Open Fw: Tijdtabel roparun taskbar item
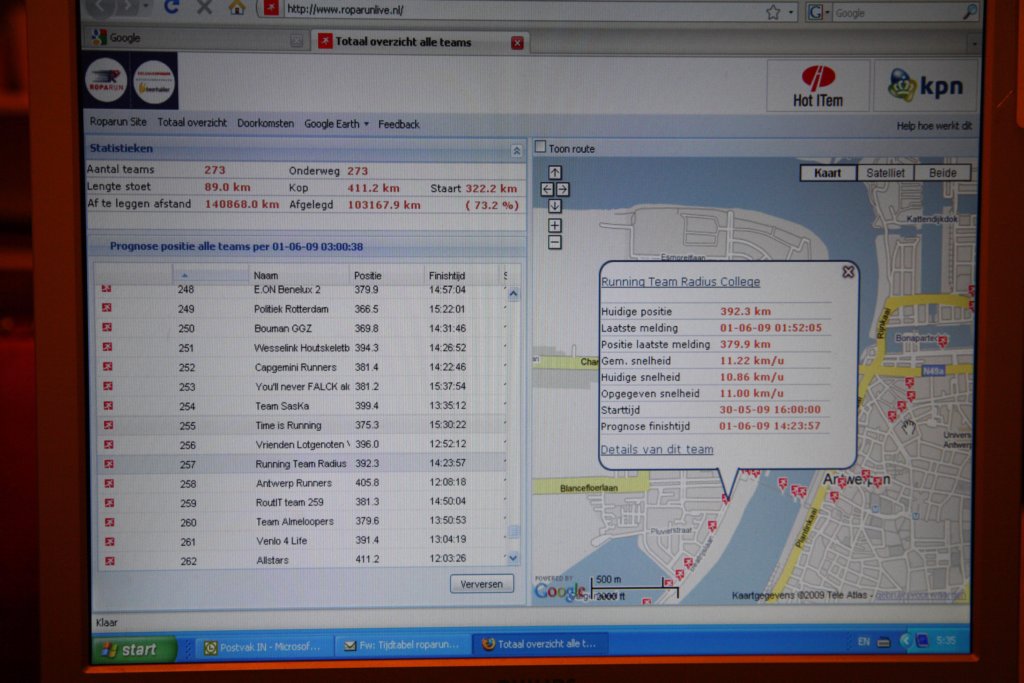 (x=402, y=645)
